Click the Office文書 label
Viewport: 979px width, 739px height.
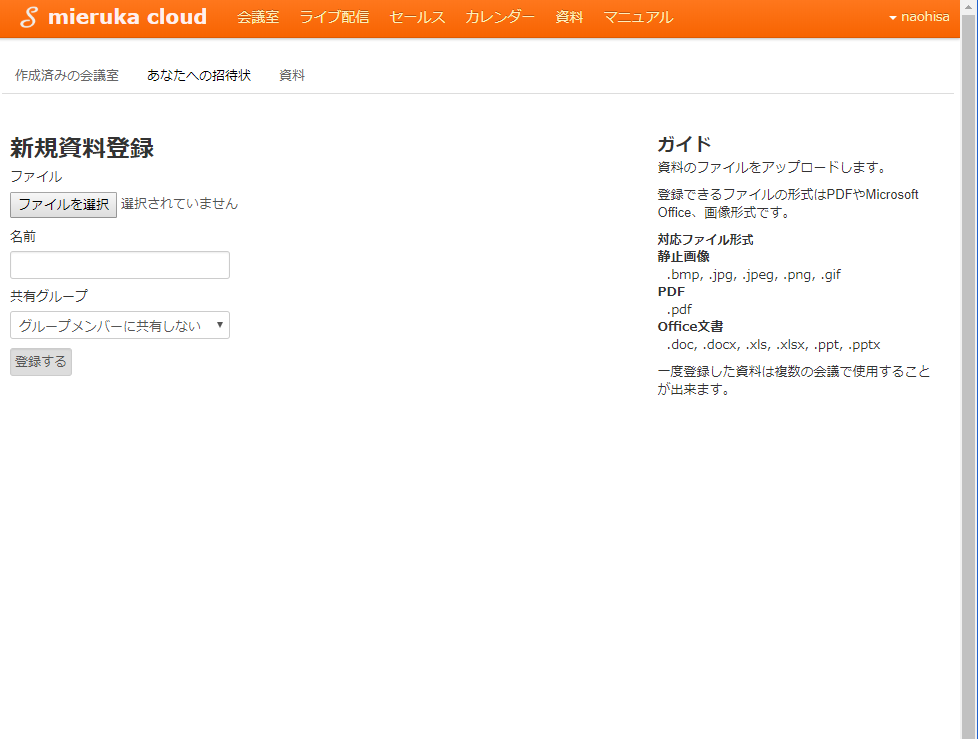point(691,326)
